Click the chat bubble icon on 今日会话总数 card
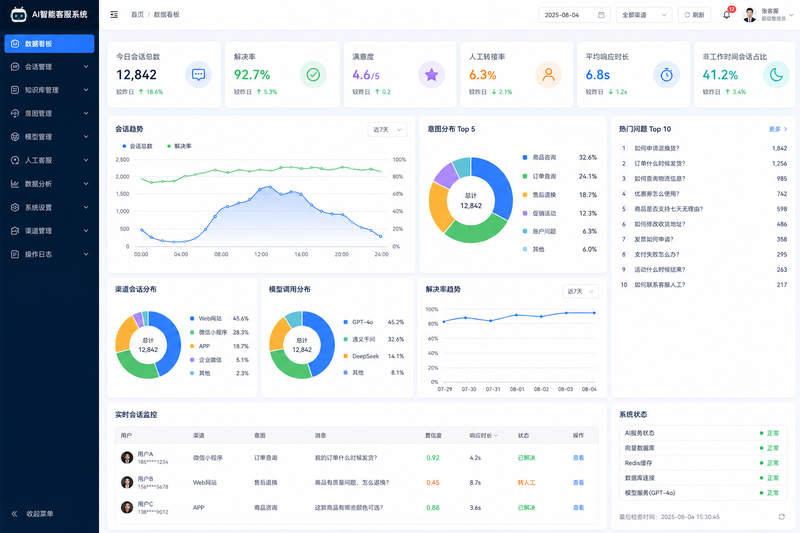The image size is (800, 533). (198, 74)
